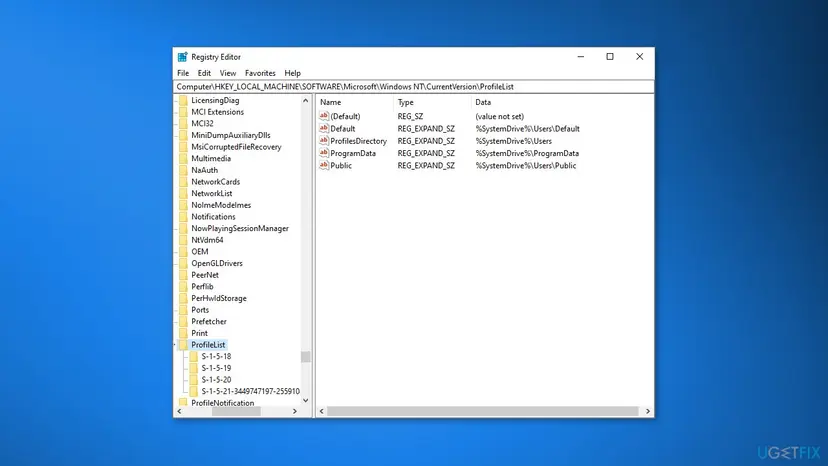Click the %SystemDrive%\ProgramData data cell
This screenshot has height=466, width=828.
click(x=527, y=153)
